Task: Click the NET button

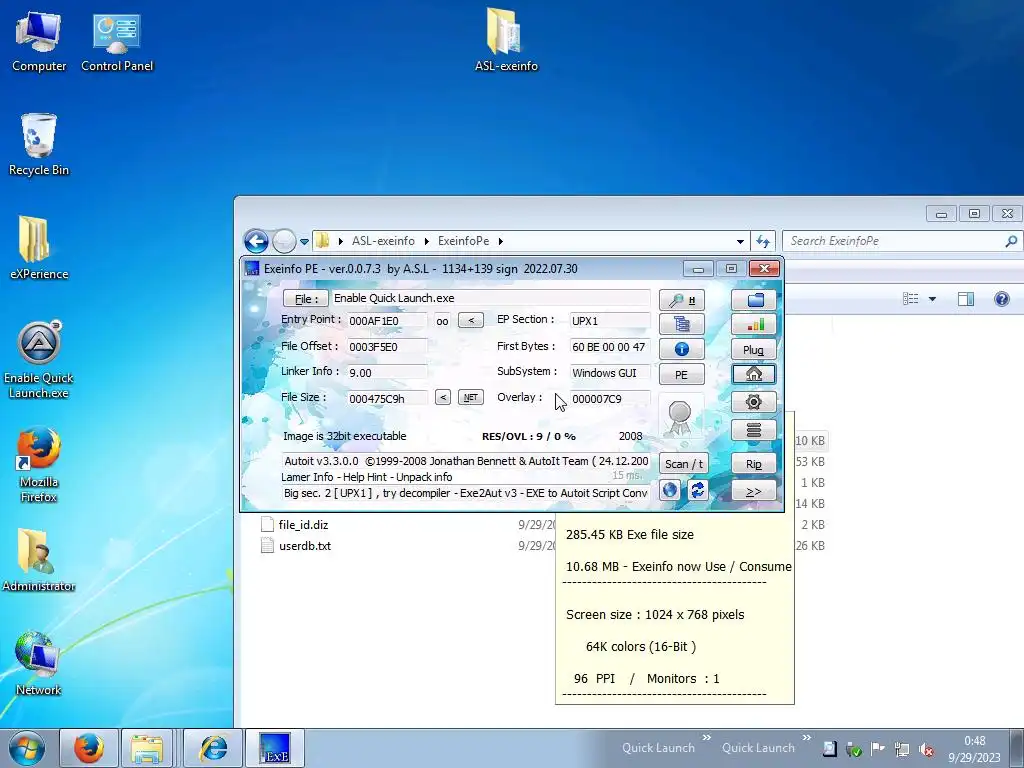Action: pos(471,397)
